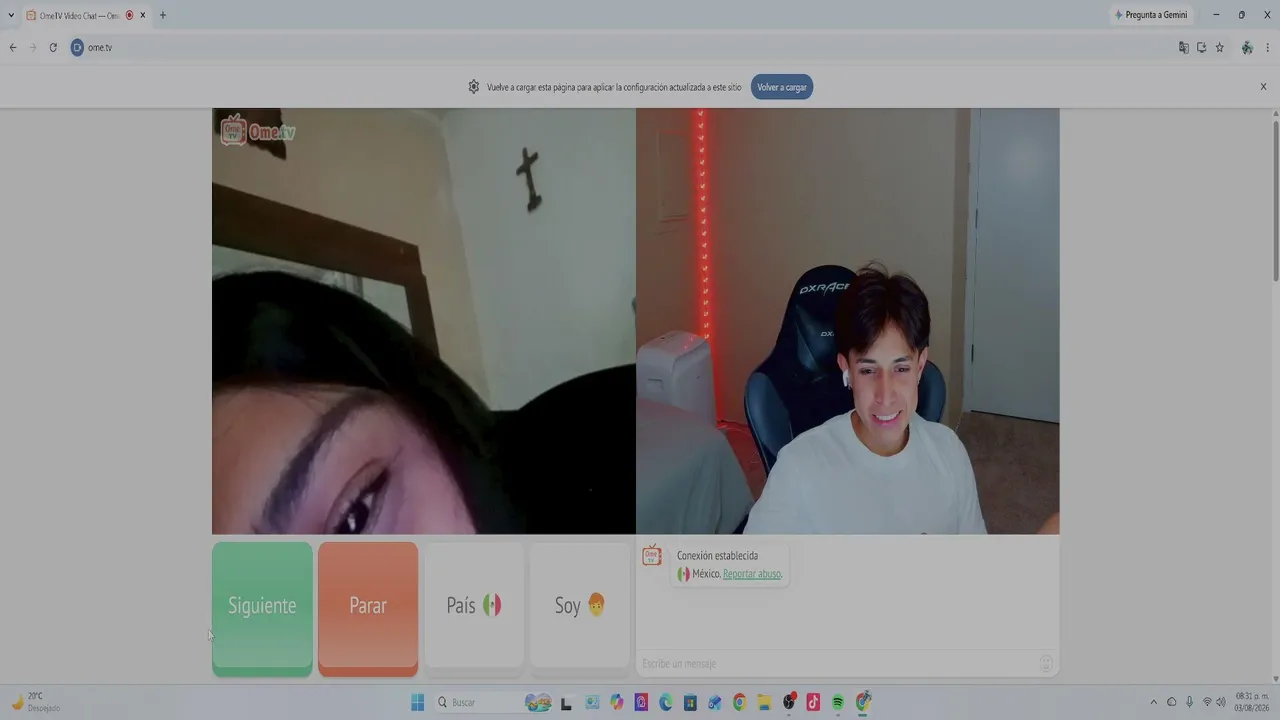This screenshot has height=720, width=1280.
Task: Click the page vertical scrollbar
Action: 1275,200
